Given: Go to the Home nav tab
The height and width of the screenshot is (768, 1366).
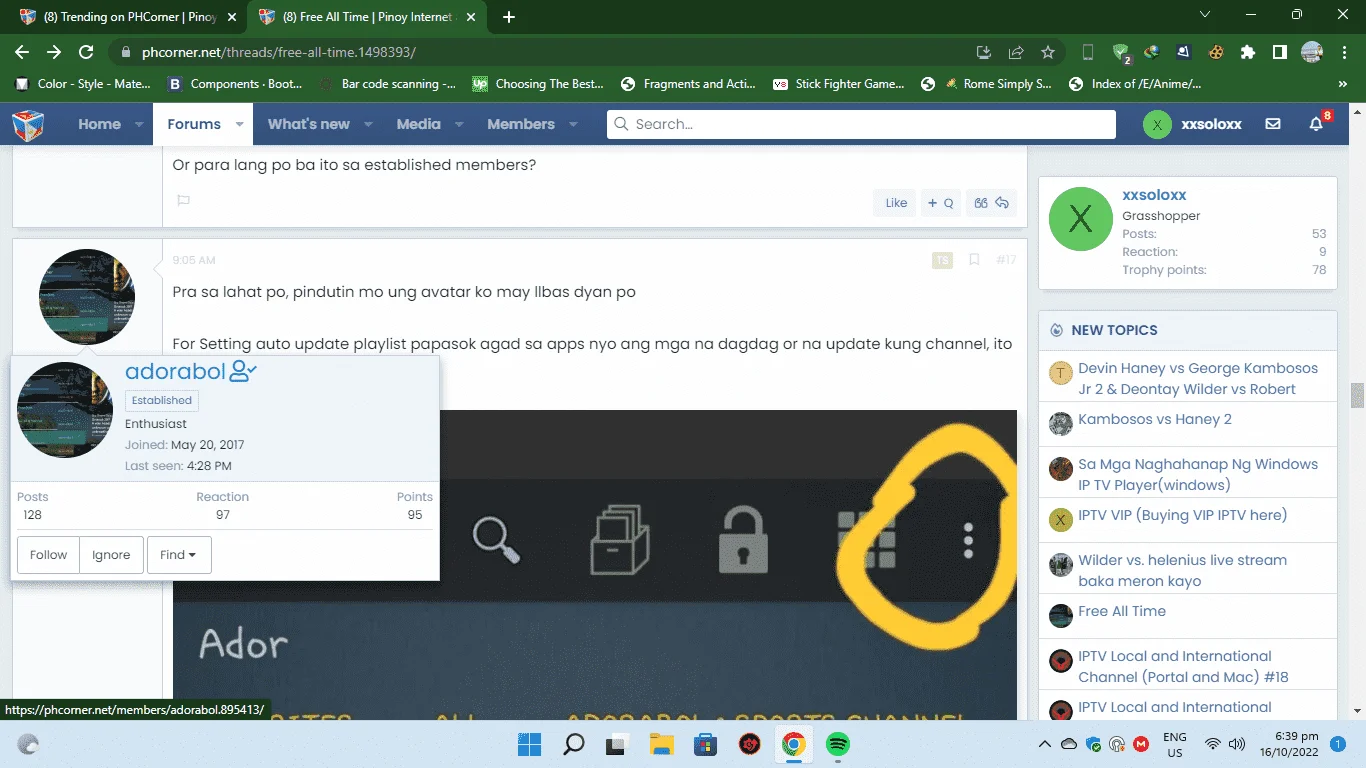Looking at the screenshot, I should [x=99, y=124].
